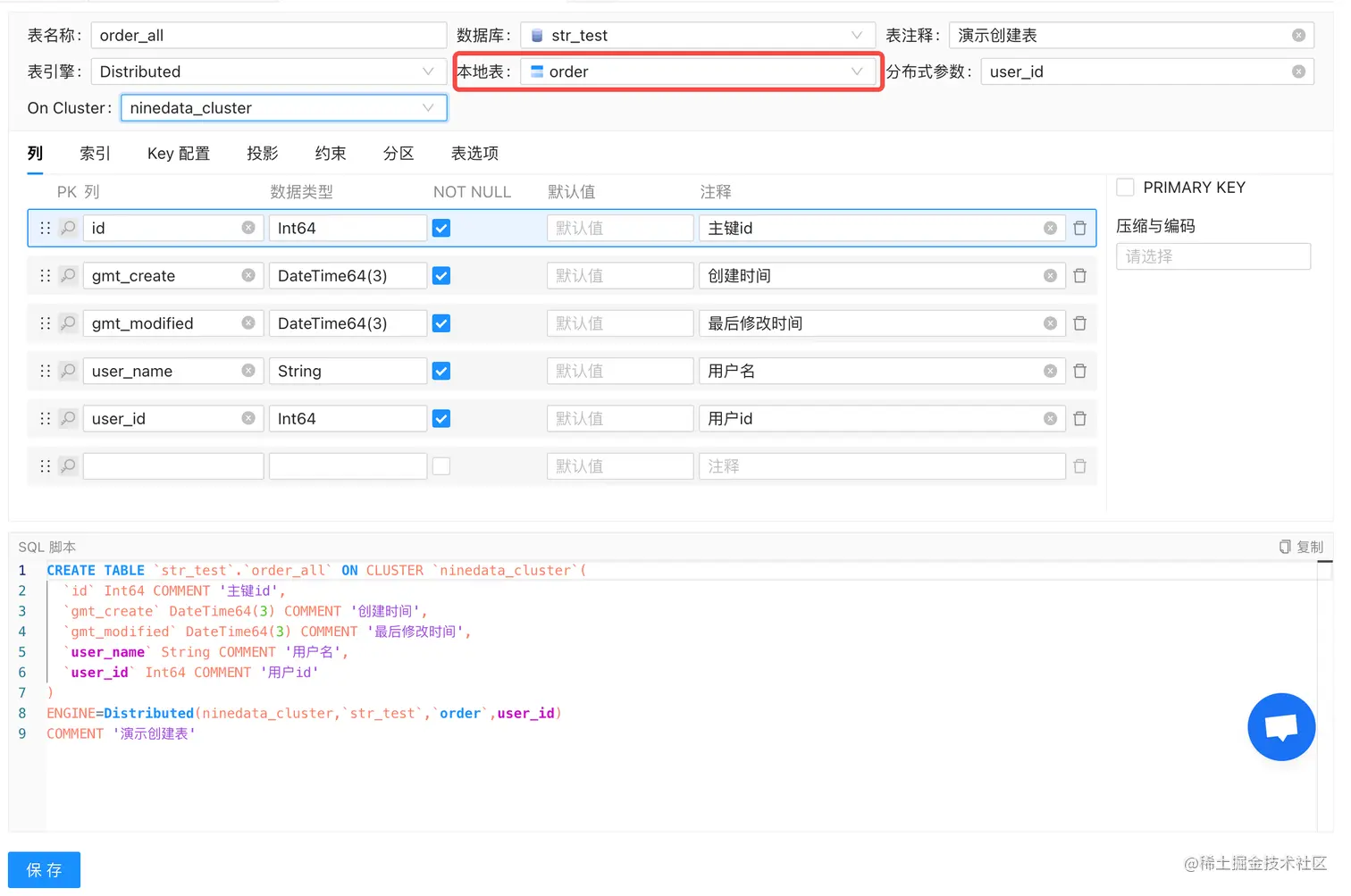
Task: Switch to the 约束 tab
Action: tap(331, 154)
